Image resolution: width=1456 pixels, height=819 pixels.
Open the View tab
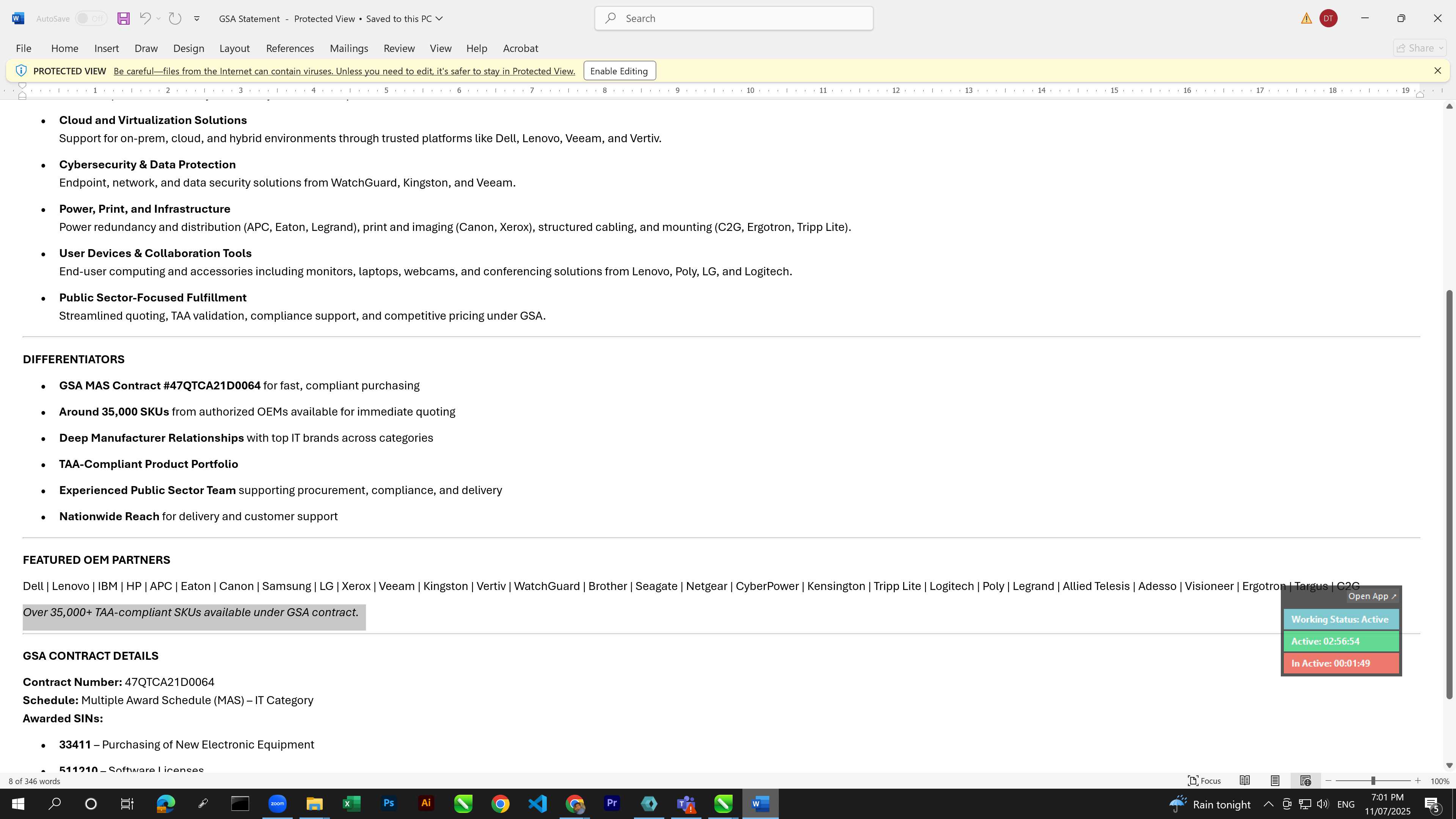(x=440, y=49)
